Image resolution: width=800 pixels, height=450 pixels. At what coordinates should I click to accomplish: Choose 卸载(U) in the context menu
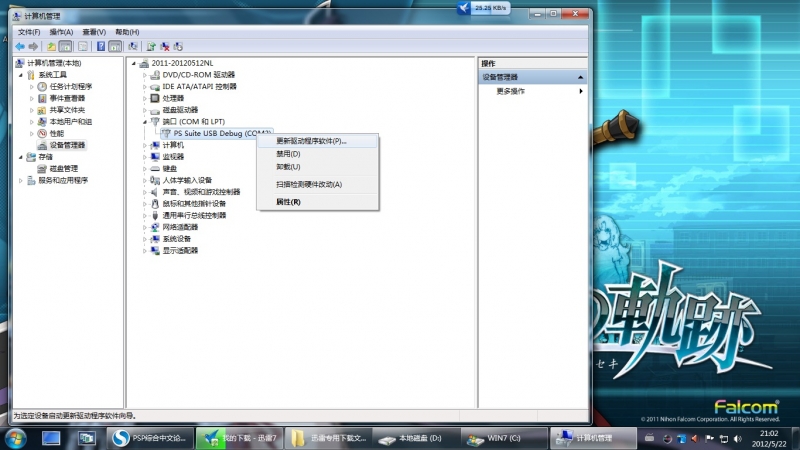tap(318, 167)
